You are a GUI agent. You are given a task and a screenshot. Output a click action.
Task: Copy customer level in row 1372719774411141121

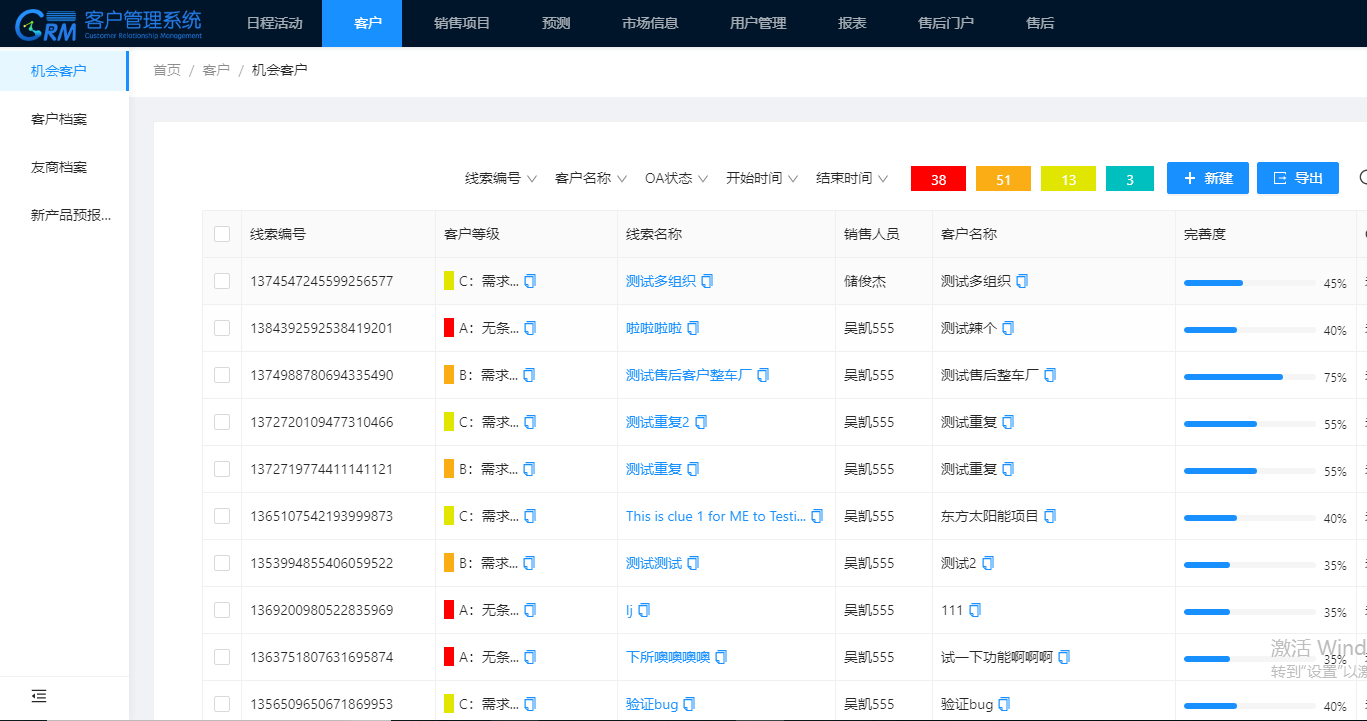coord(530,469)
